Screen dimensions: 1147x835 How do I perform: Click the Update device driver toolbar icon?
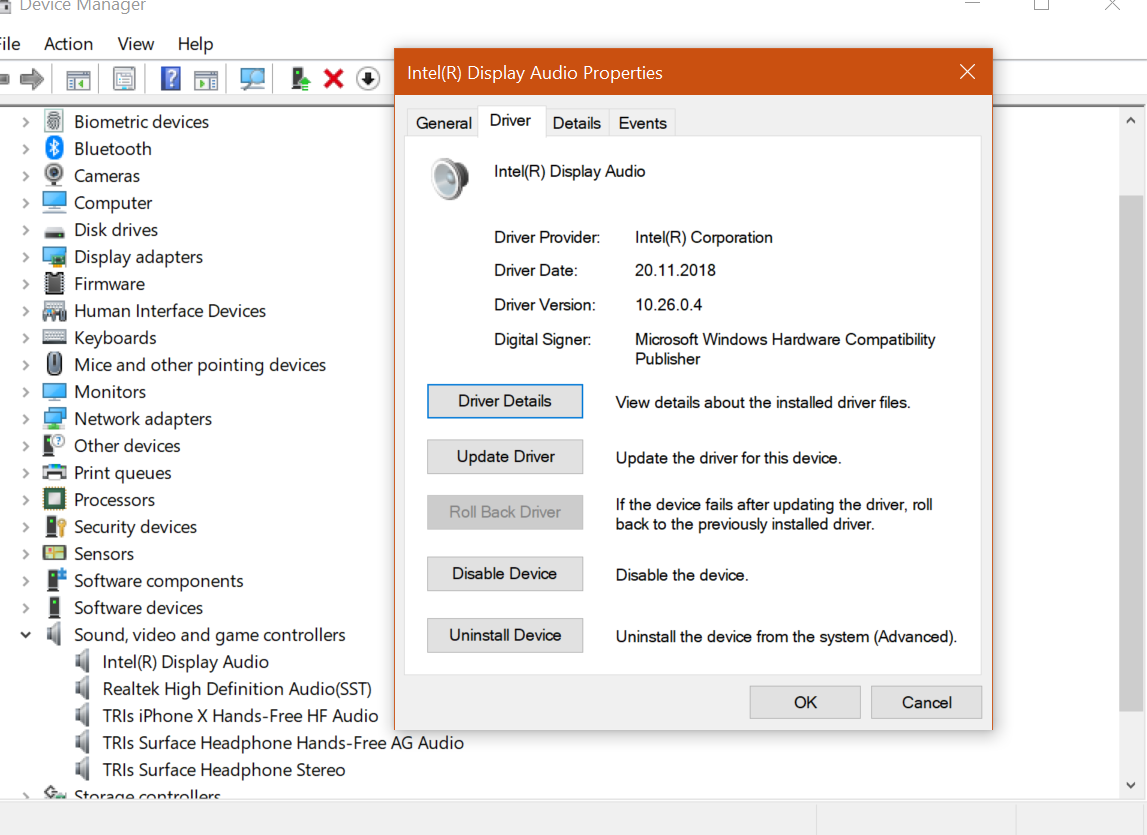[x=300, y=78]
